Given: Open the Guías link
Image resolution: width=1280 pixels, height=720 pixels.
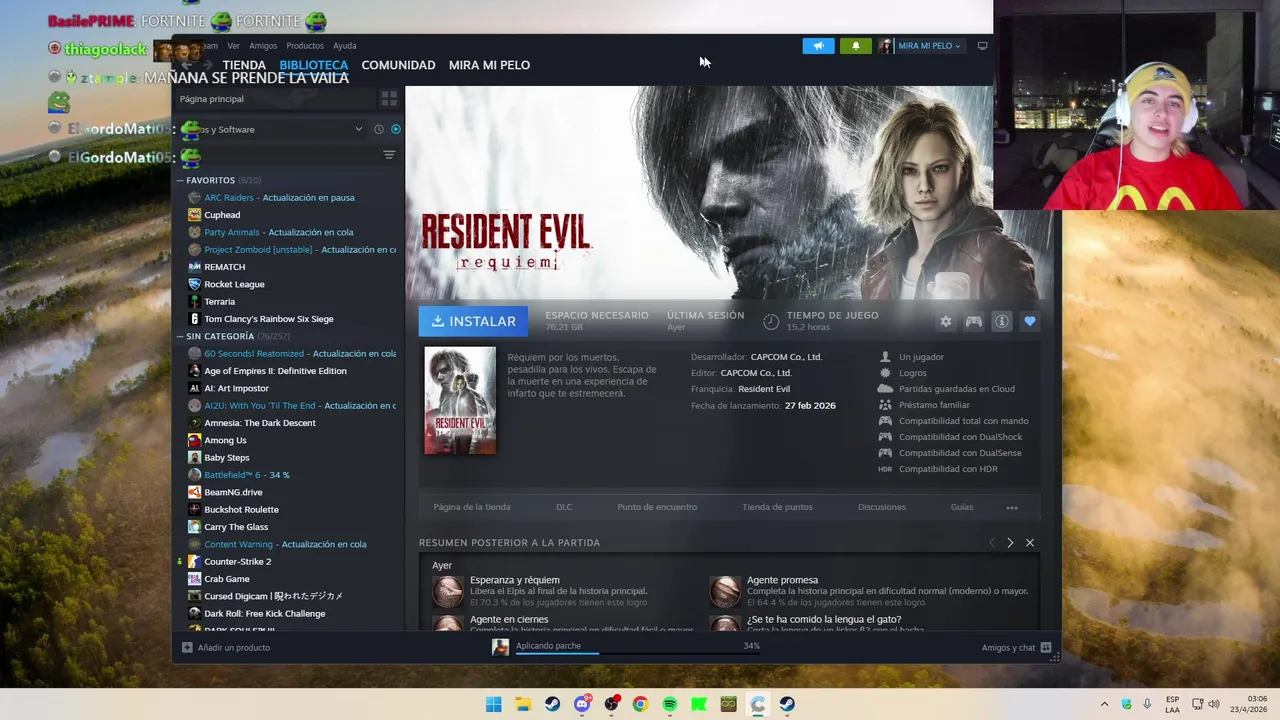Looking at the screenshot, I should [962, 507].
